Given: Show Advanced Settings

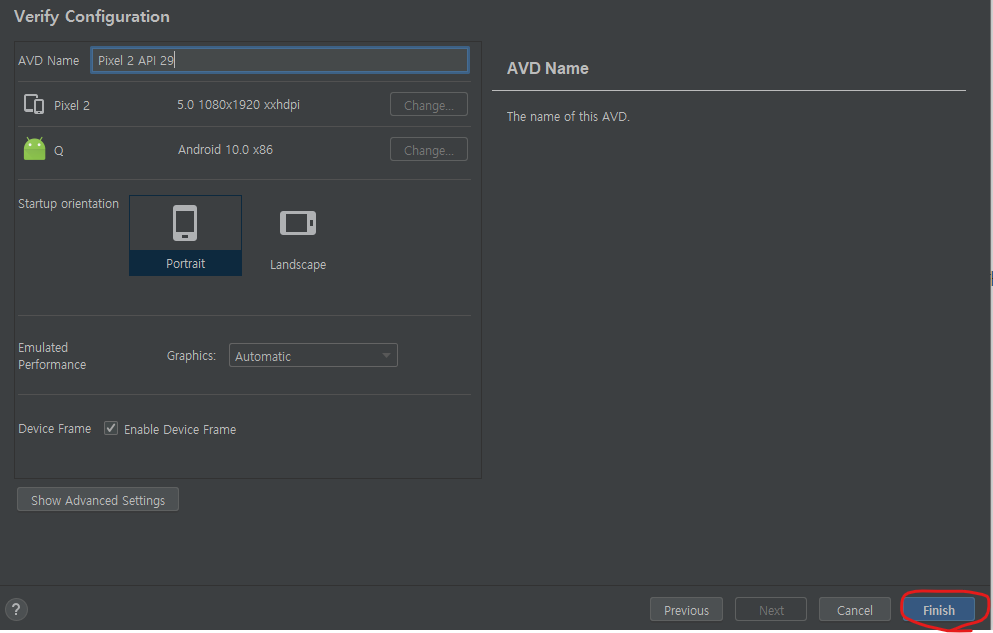Looking at the screenshot, I should (x=98, y=500).
